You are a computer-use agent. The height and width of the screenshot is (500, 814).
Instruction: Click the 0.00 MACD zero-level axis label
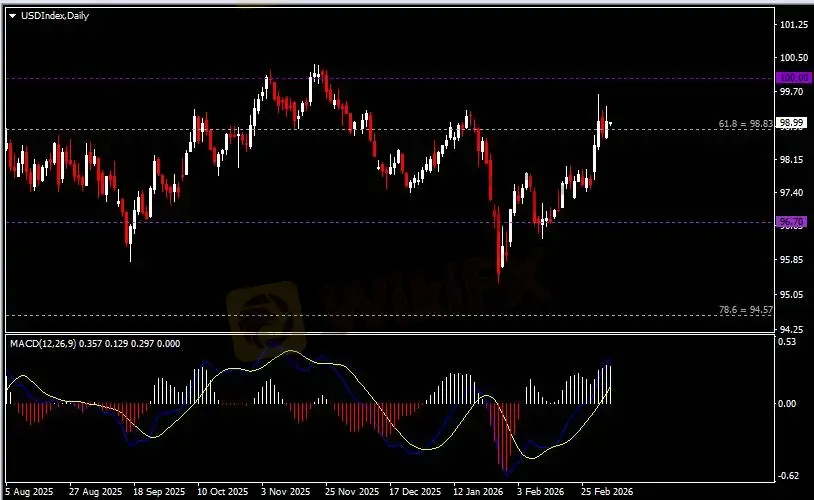tap(789, 403)
